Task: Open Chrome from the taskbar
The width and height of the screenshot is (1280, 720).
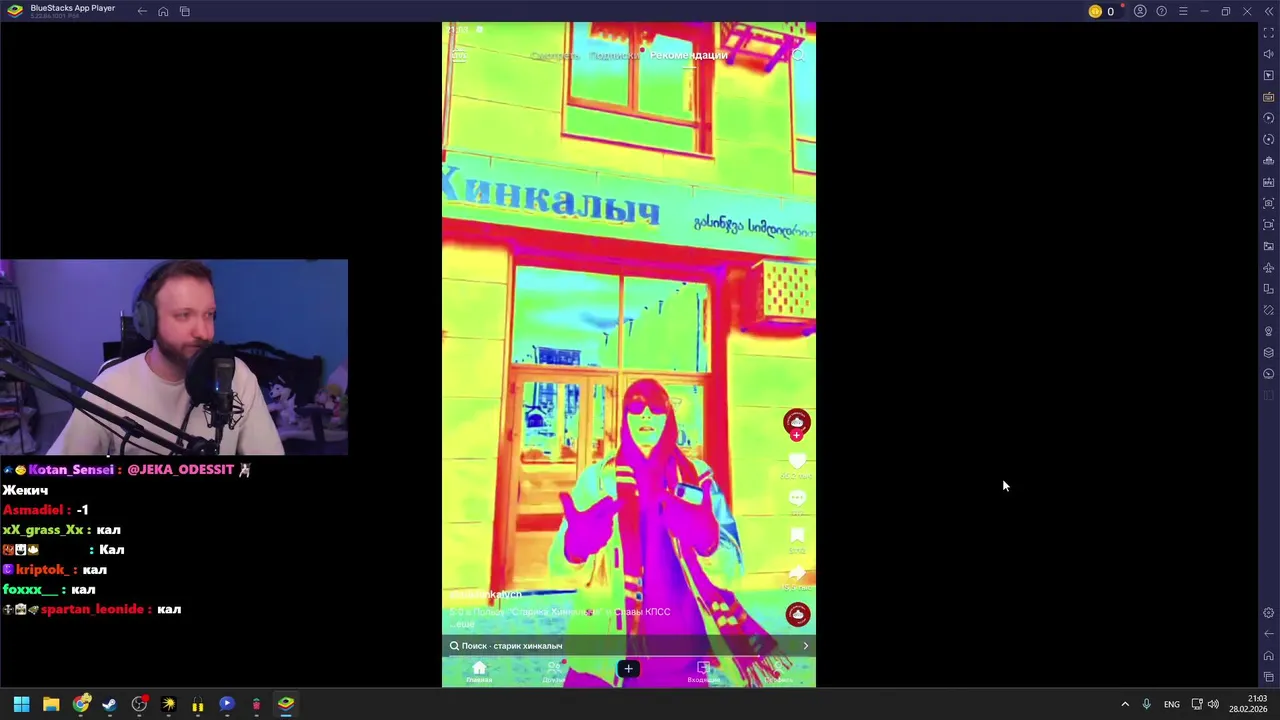Action: 81,704
